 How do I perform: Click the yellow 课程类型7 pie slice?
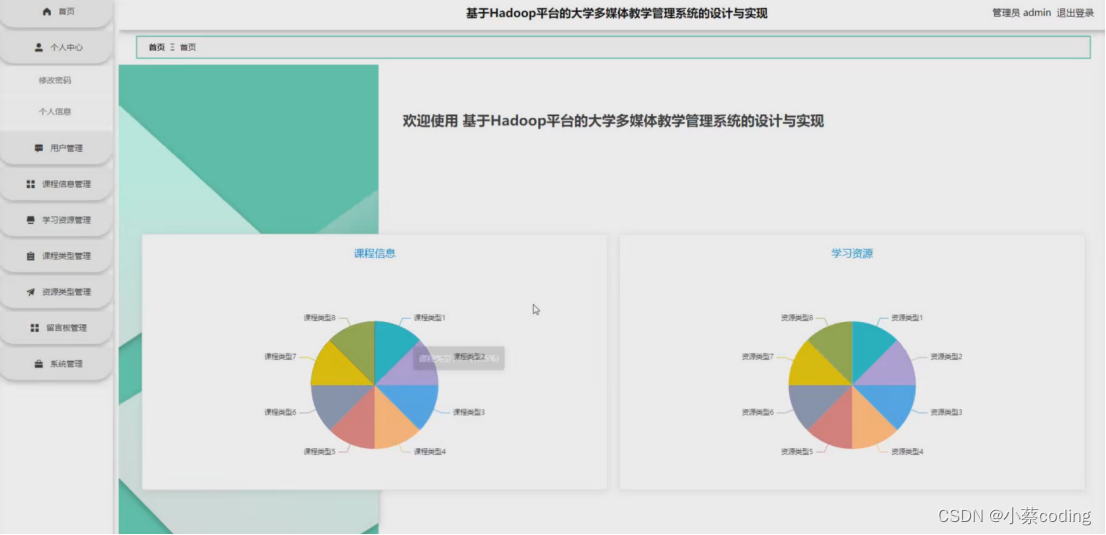click(334, 368)
